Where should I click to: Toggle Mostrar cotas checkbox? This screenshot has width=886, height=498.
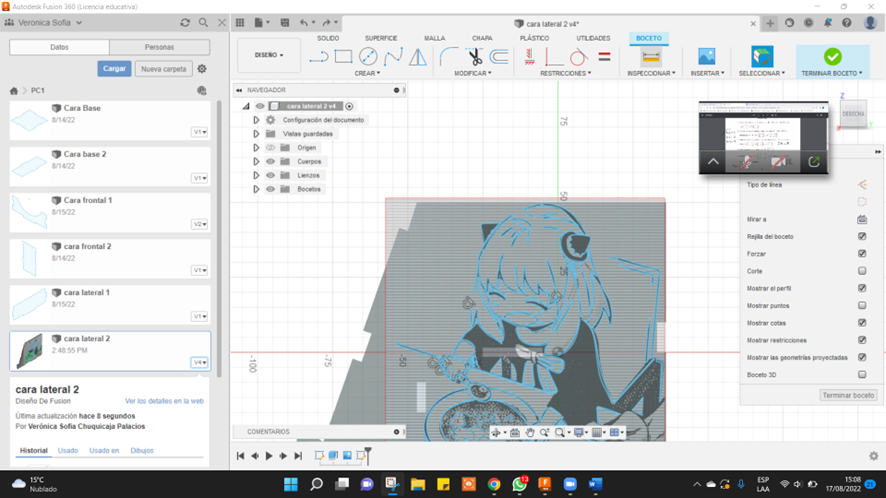click(862, 323)
